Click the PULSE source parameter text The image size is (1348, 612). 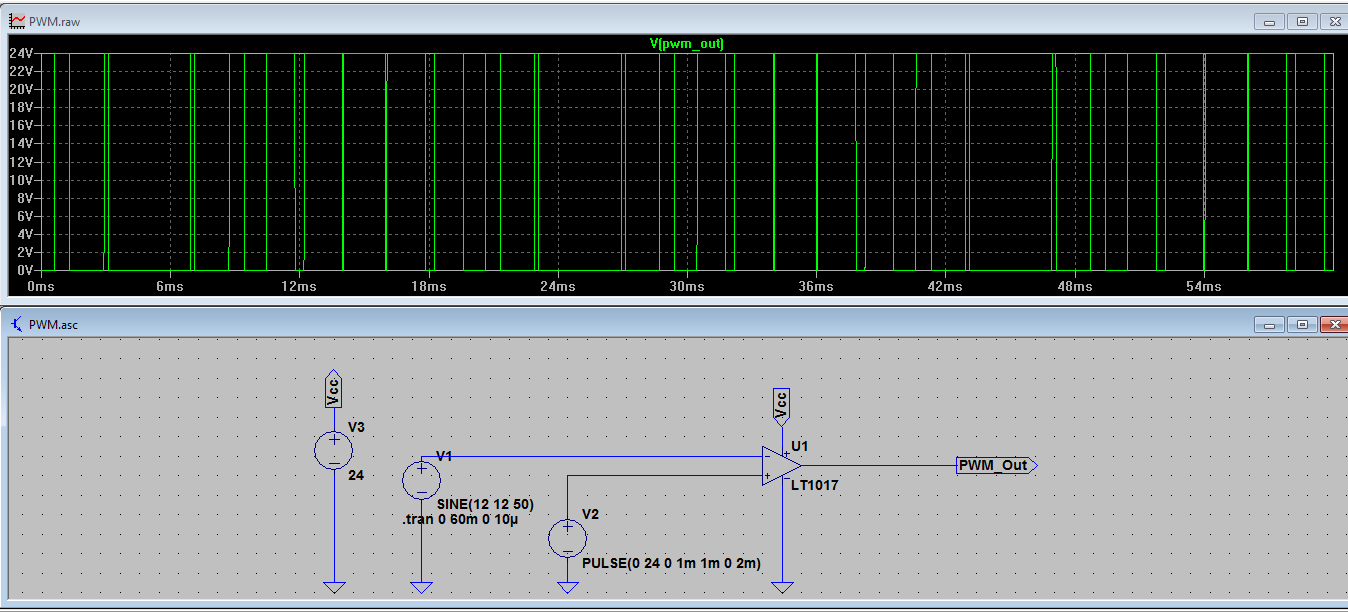click(x=673, y=564)
